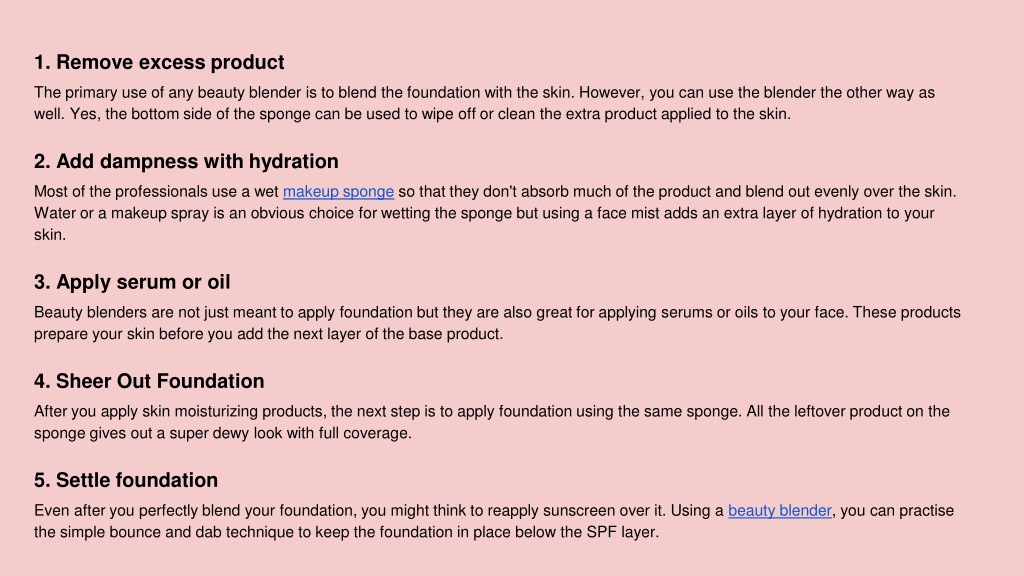Click the paragraph about applying serums or oils
This screenshot has width=1024, height=576.
497,323
